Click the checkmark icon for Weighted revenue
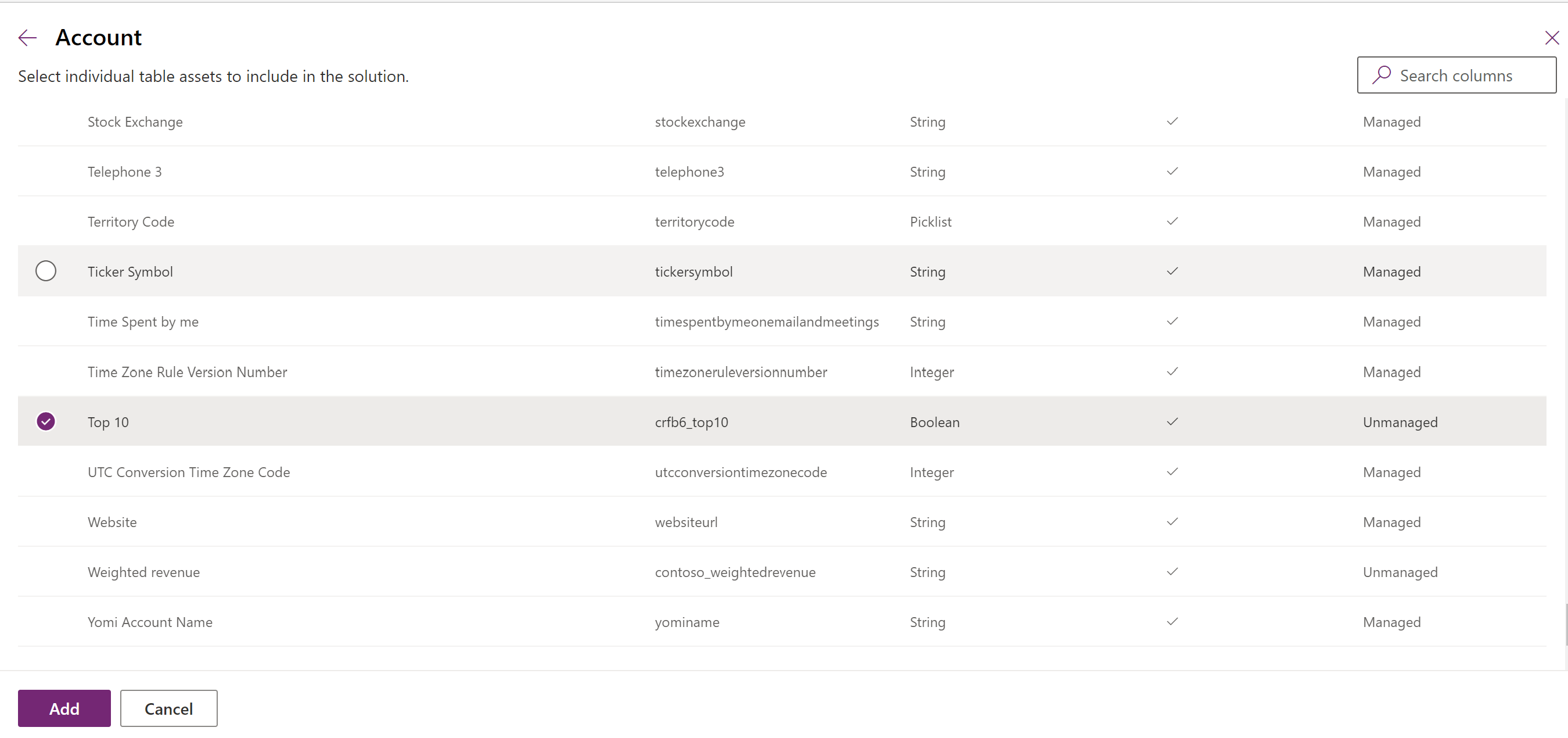The image size is (1568, 738). point(1172,571)
